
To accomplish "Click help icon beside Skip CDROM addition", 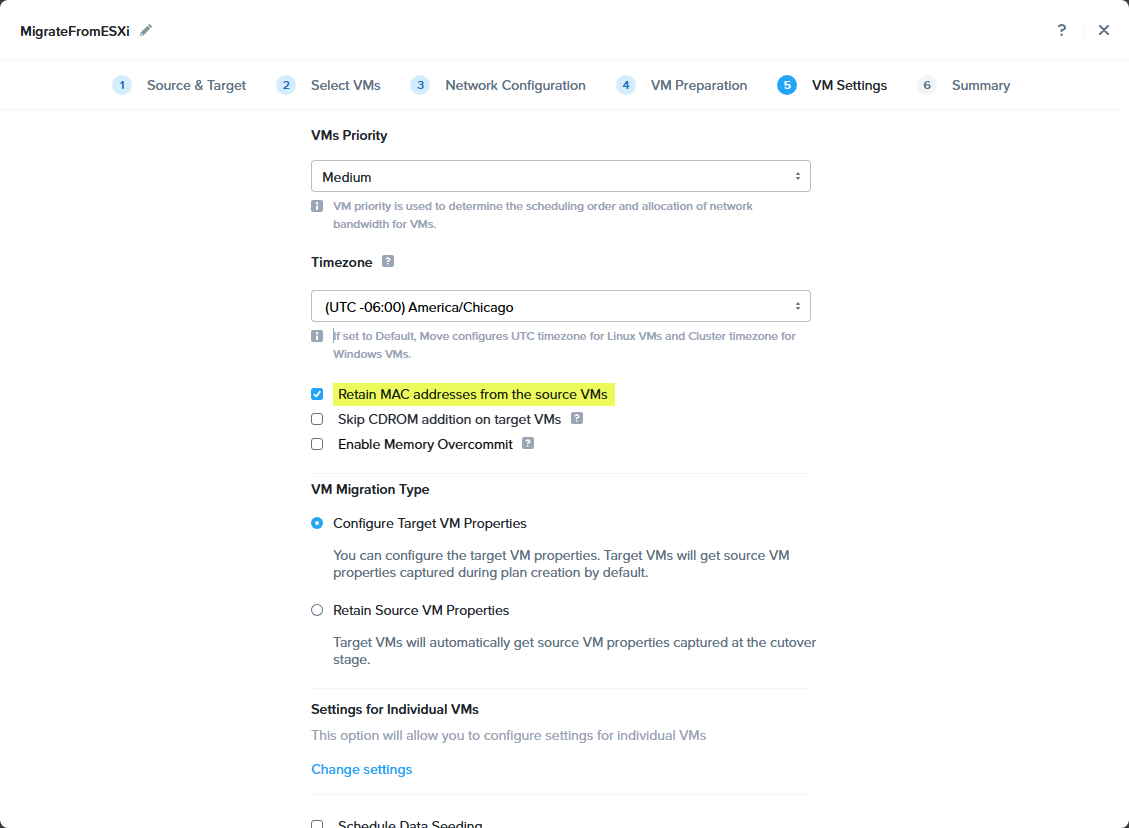I will (577, 418).
